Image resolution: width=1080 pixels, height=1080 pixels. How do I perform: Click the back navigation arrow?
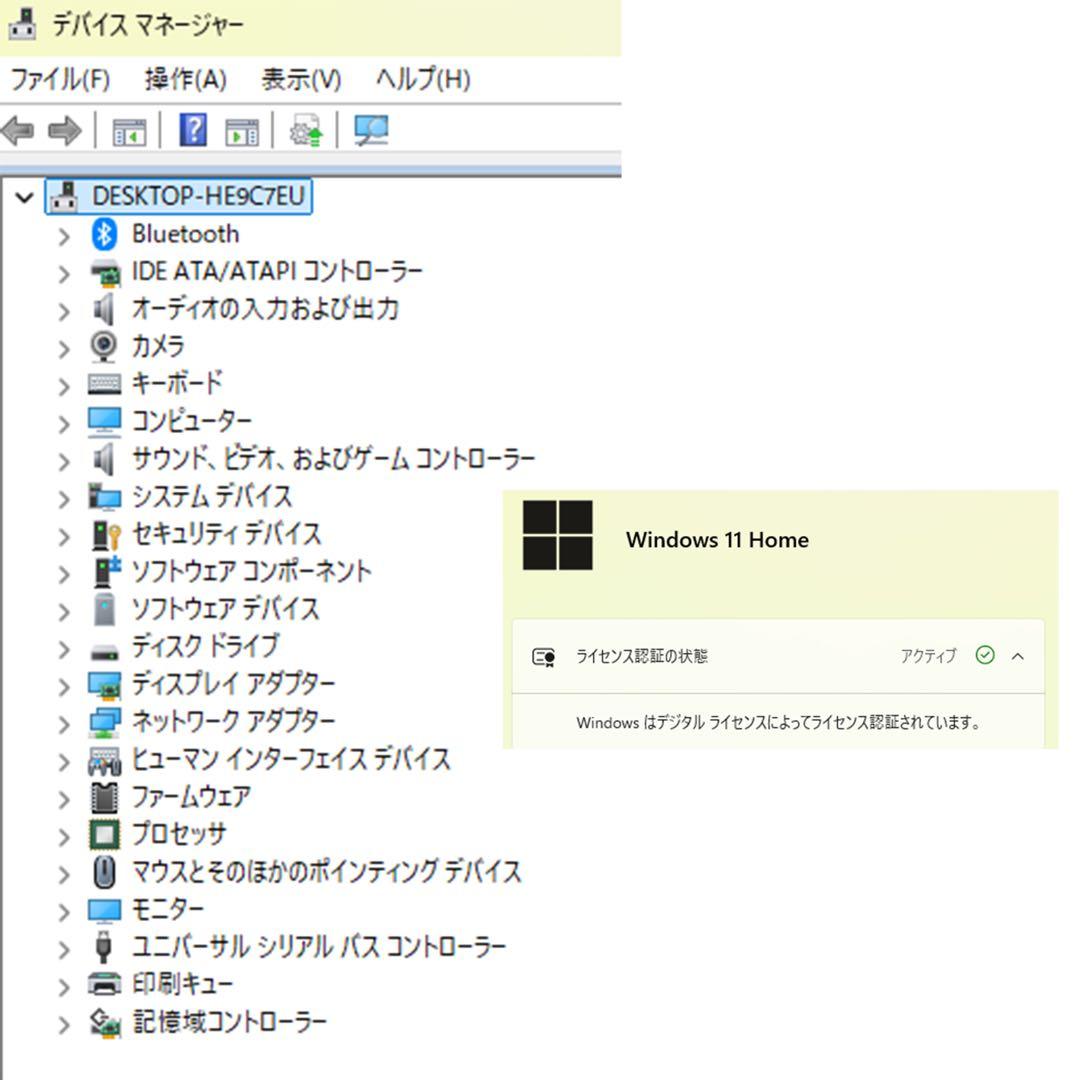click(17, 130)
